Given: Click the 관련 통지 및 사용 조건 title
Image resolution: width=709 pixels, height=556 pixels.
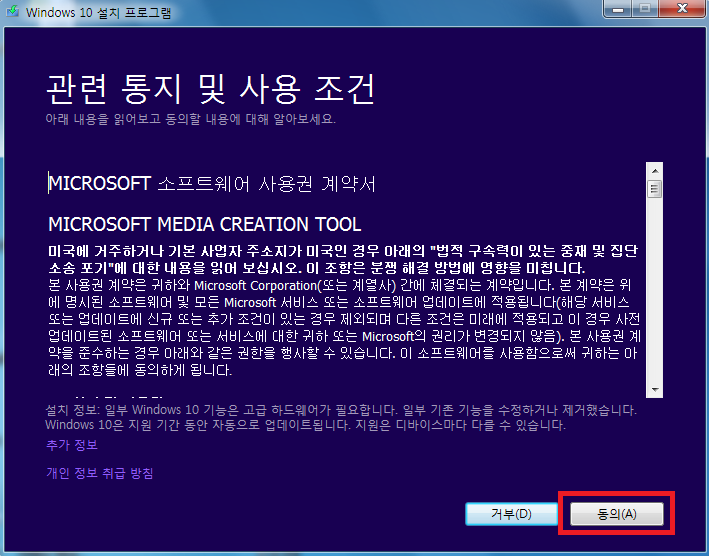Looking at the screenshot, I should (210, 88).
